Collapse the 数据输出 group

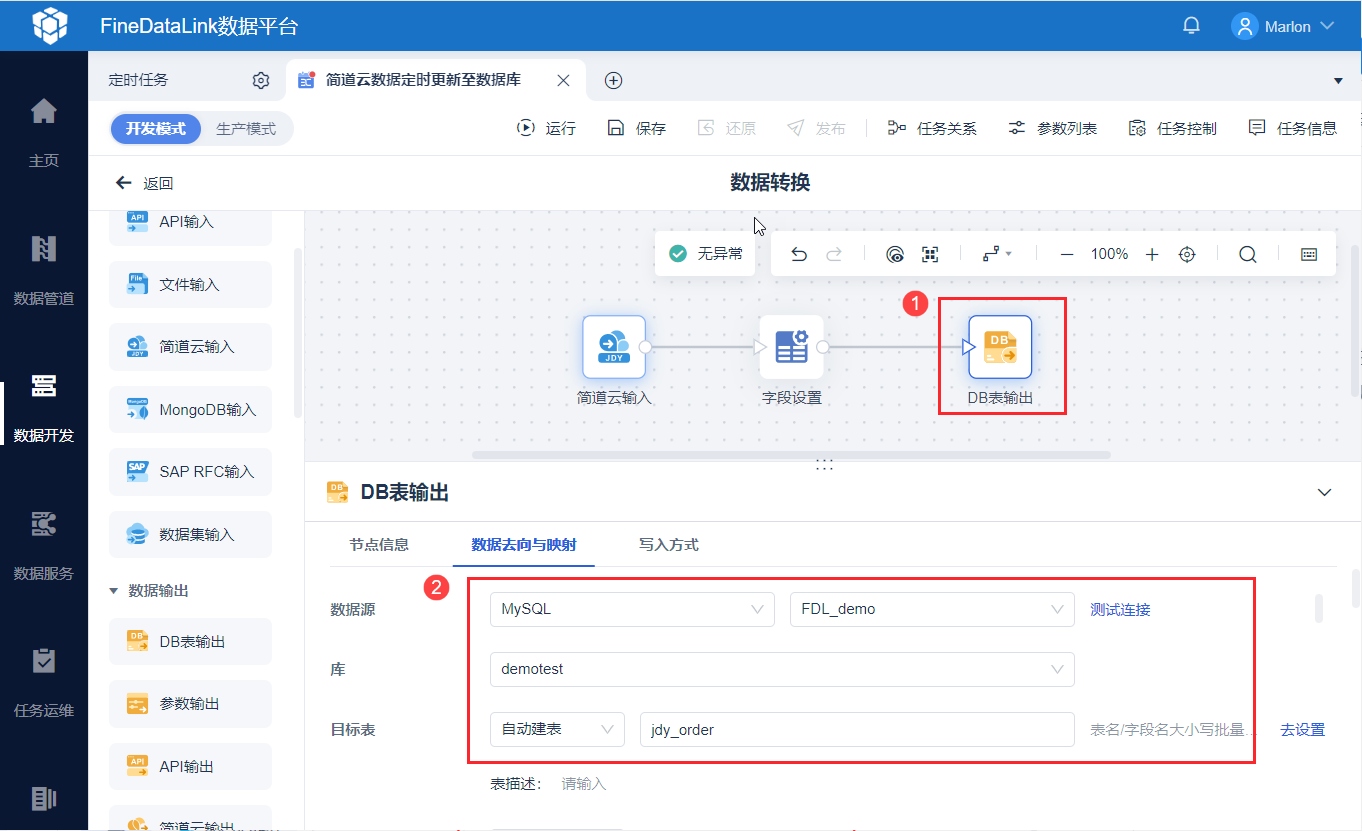(113, 591)
